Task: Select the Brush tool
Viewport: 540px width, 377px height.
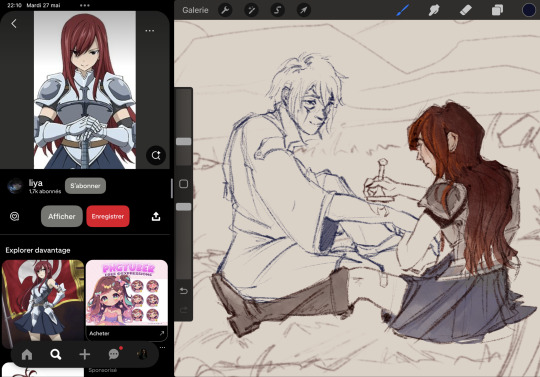Action: tap(403, 10)
